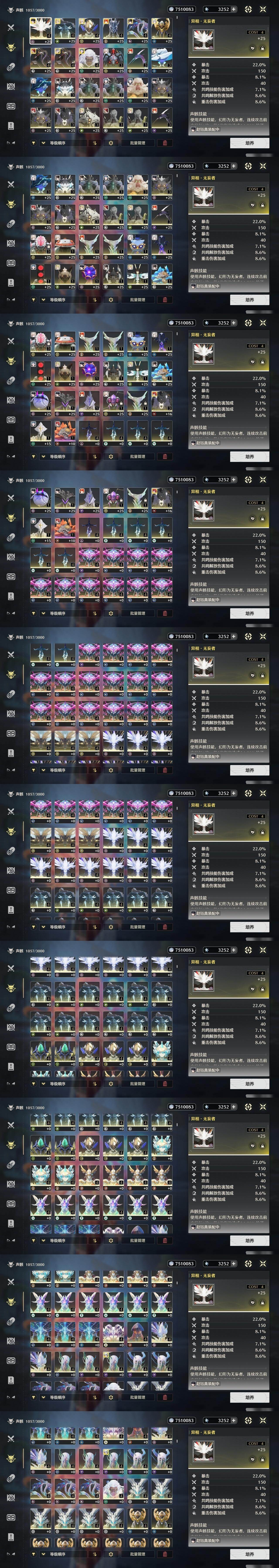Image resolution: width=279 pixels, height=1568 pixels.
Task: Select the first highlighted +25 echo thumbnail, top panel
Action: tap(41, 30)
